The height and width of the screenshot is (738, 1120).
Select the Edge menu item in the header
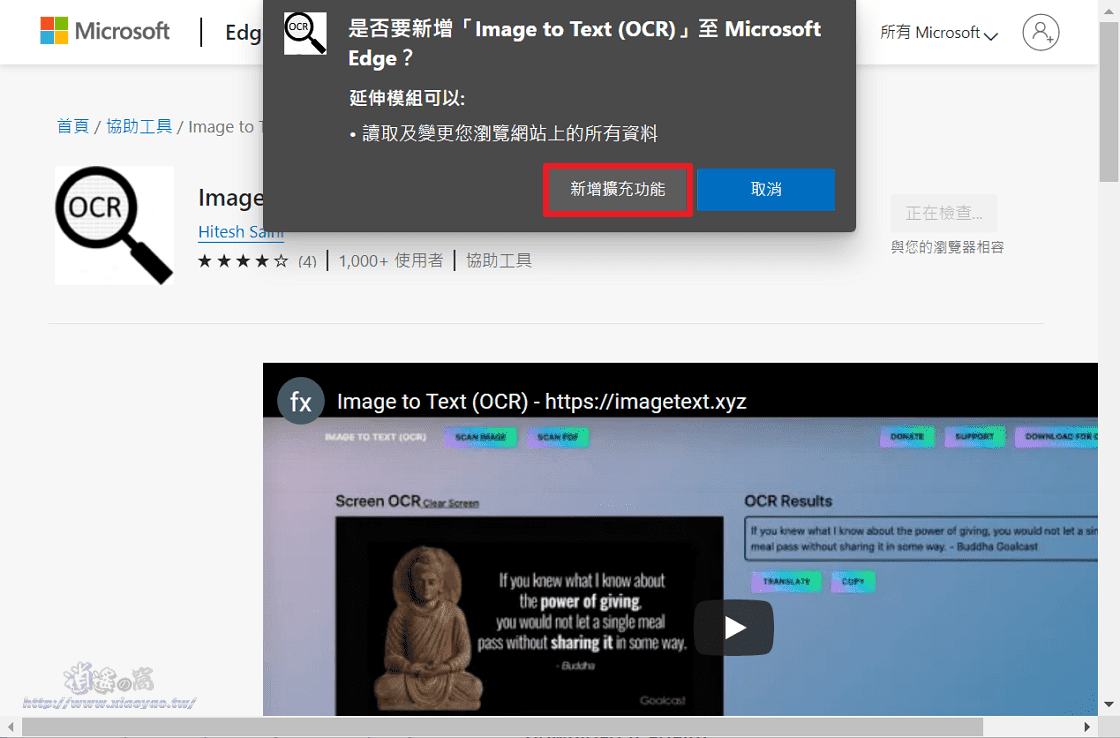point(244,32)
